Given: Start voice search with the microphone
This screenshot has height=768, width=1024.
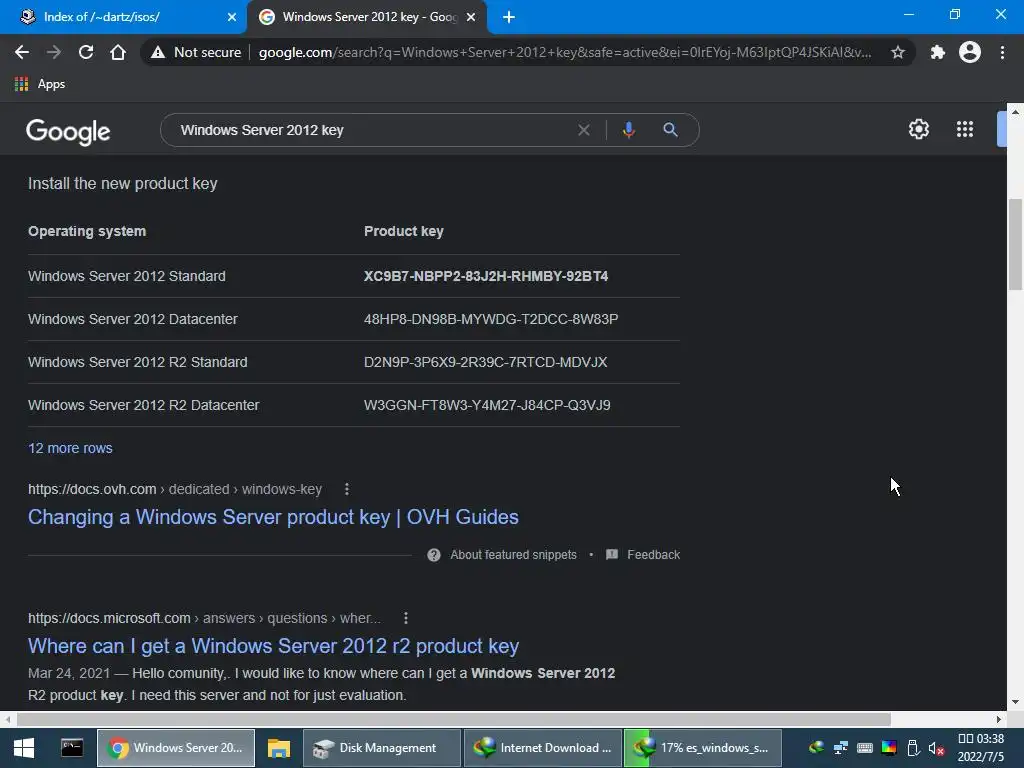Looking at the screenshot, I should pos(629,130).
